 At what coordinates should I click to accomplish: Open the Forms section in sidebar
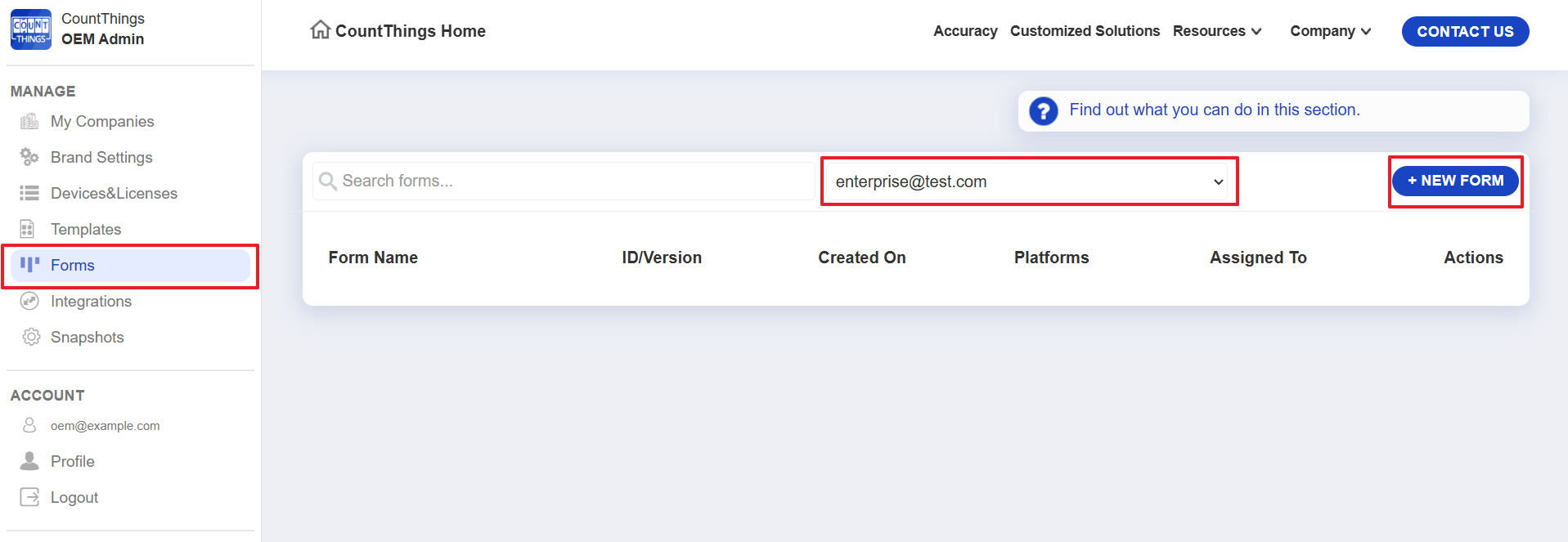click(73, 266)
